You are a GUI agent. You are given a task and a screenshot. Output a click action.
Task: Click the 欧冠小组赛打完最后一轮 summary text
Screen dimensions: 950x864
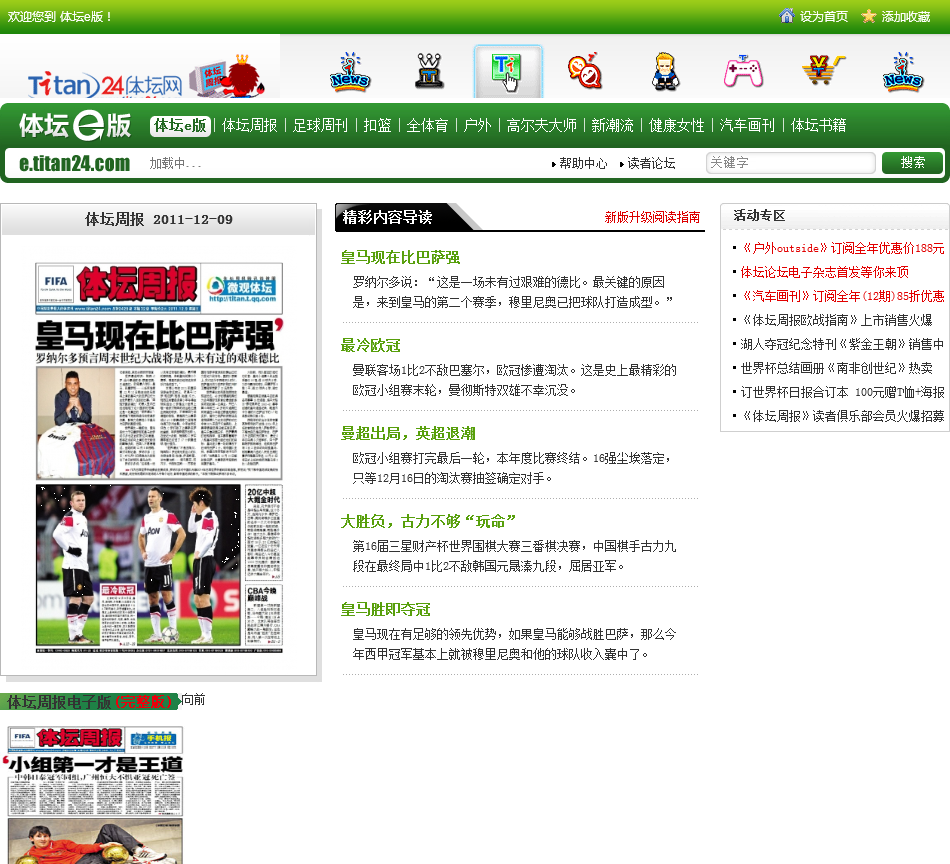(513, 468)
